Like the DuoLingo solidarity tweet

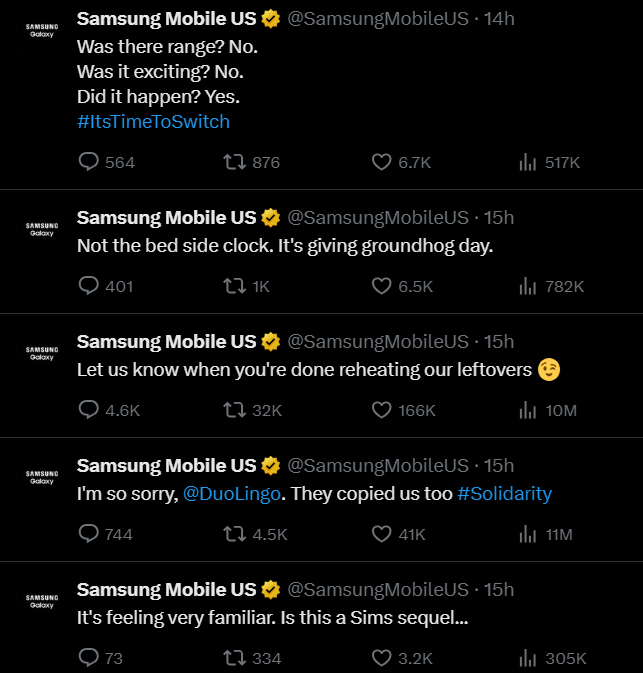pyautogui.click(x=382, y=534)
